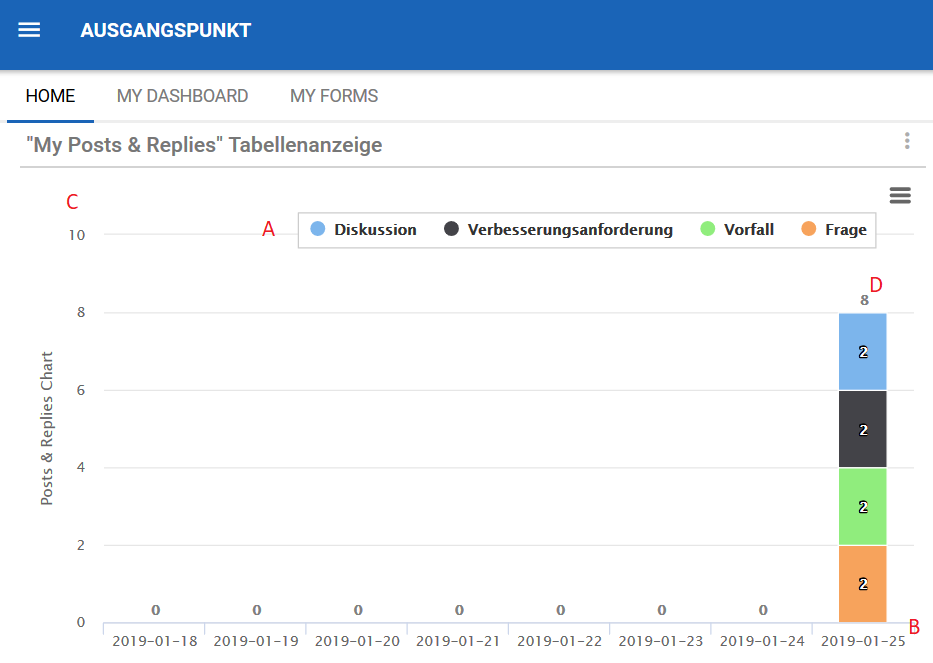Viewport: 933px width, 663px height.
Task: Click the dark Verbesserungsanforderung legend dot
Action: (x=452, y=229)
